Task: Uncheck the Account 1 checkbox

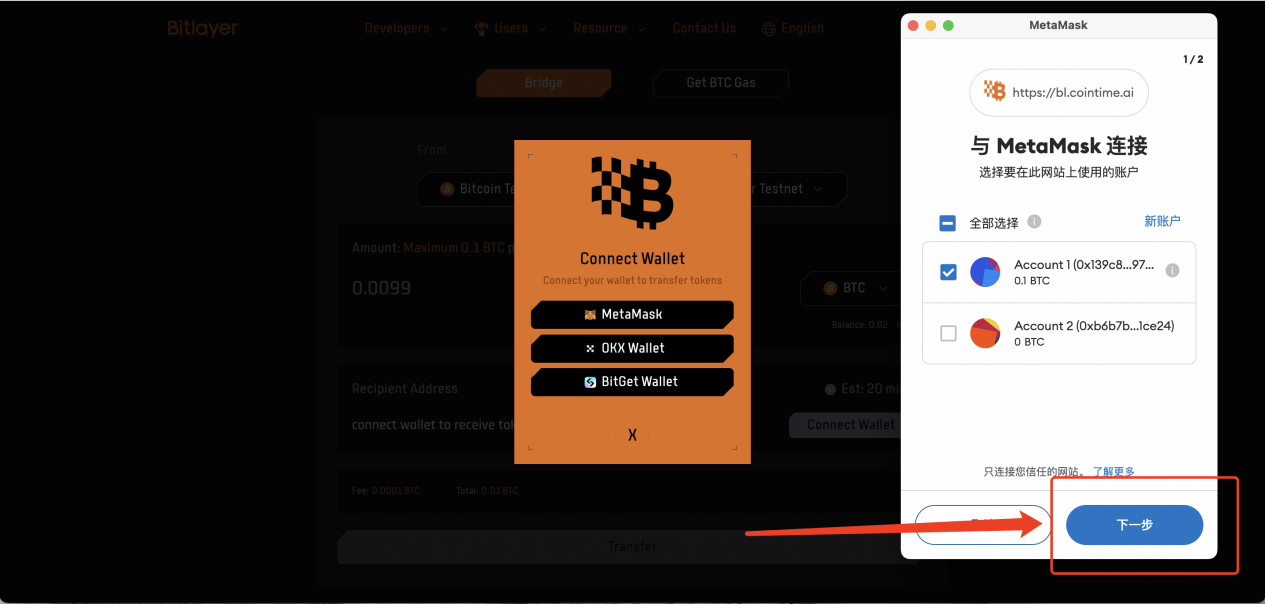Action: [948, 272]
